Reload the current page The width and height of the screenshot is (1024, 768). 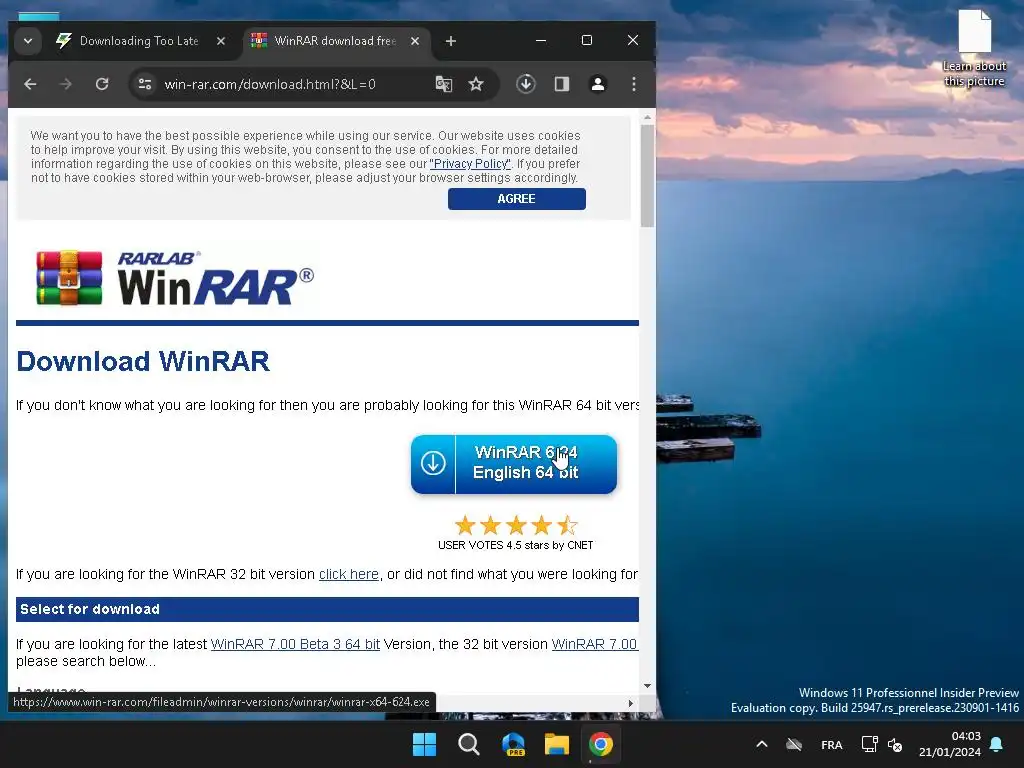(102, 84)
